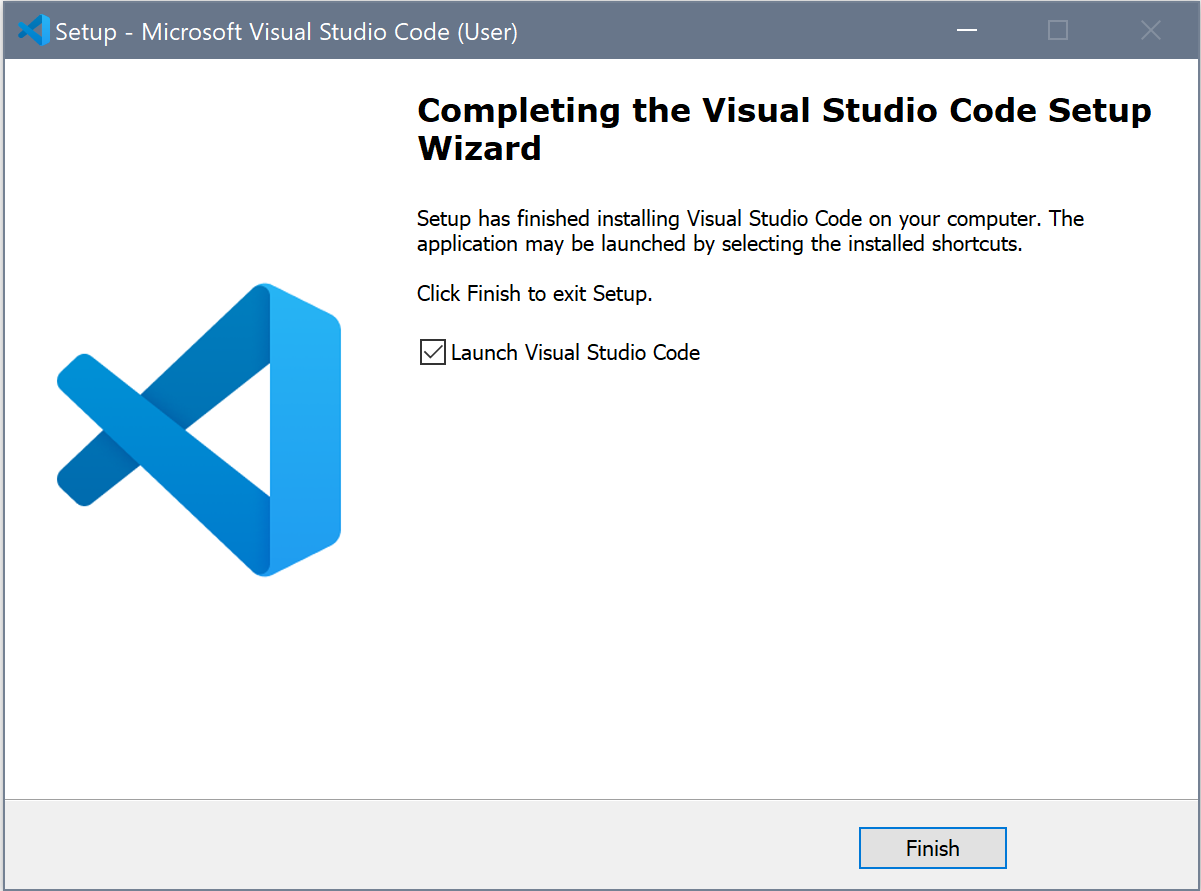Click the disabled maximize button in title bar

[x=1058, y=31]
